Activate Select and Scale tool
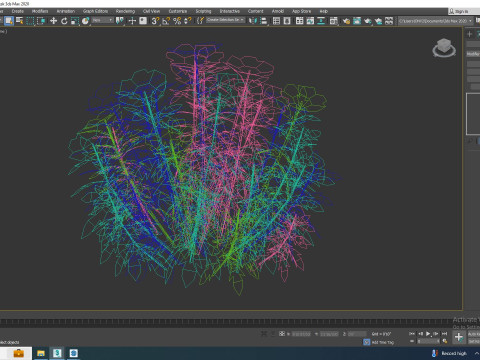Image resolution: width=480 pixels, height=360 pixels. (75, 21)
